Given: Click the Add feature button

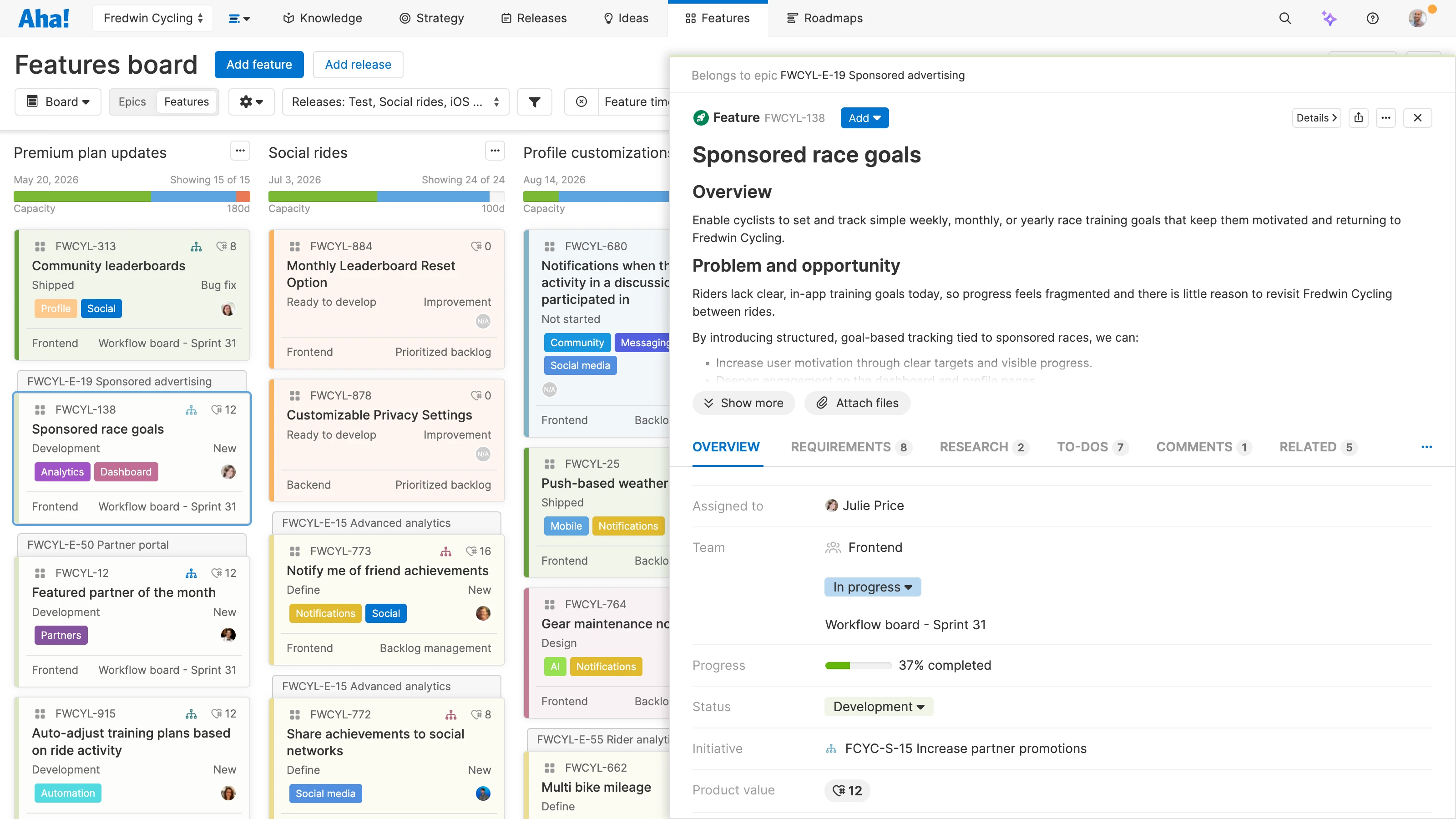Looking at the screenshot, I should (x=259, y=64).
